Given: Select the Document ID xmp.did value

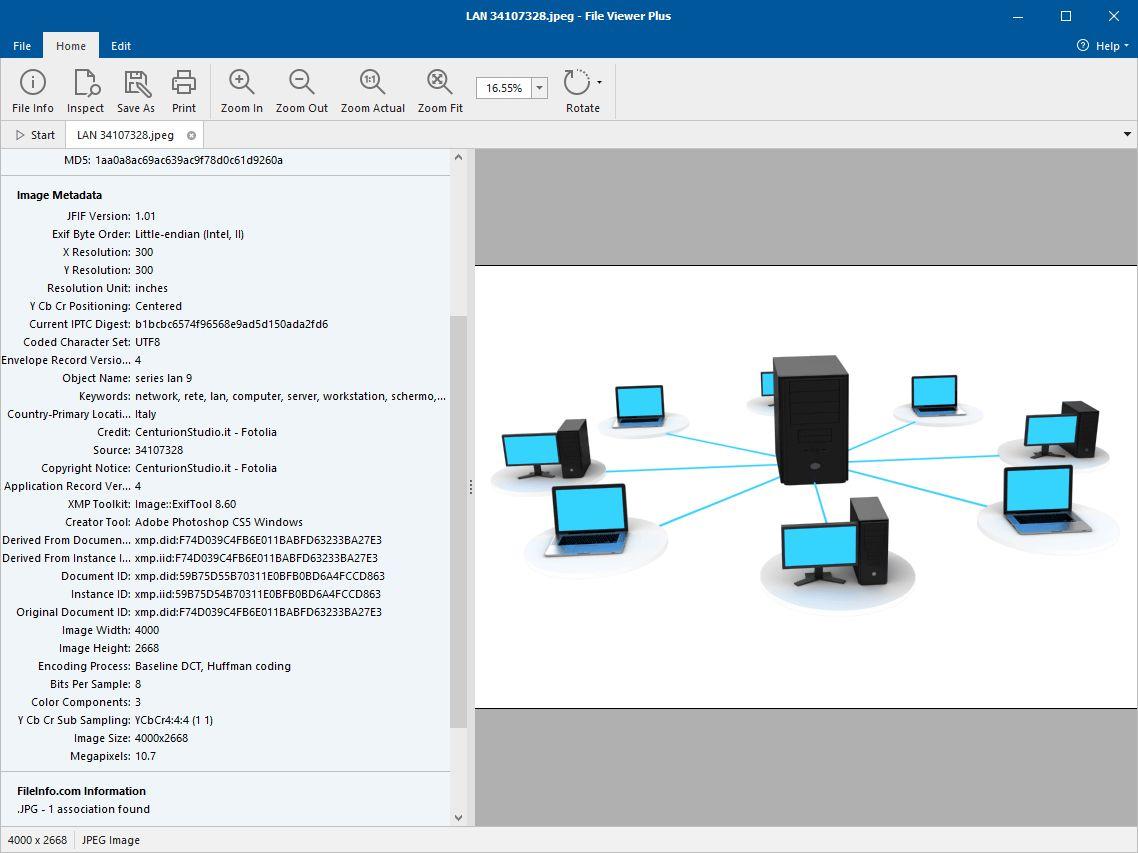Looking at the screenshot, I should [260, 576].
